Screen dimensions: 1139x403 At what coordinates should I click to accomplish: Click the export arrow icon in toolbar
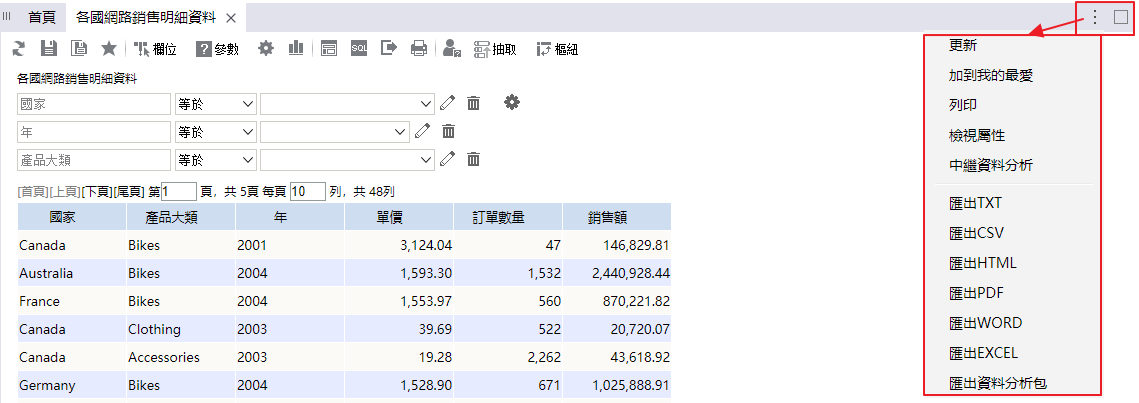point(389,48)
